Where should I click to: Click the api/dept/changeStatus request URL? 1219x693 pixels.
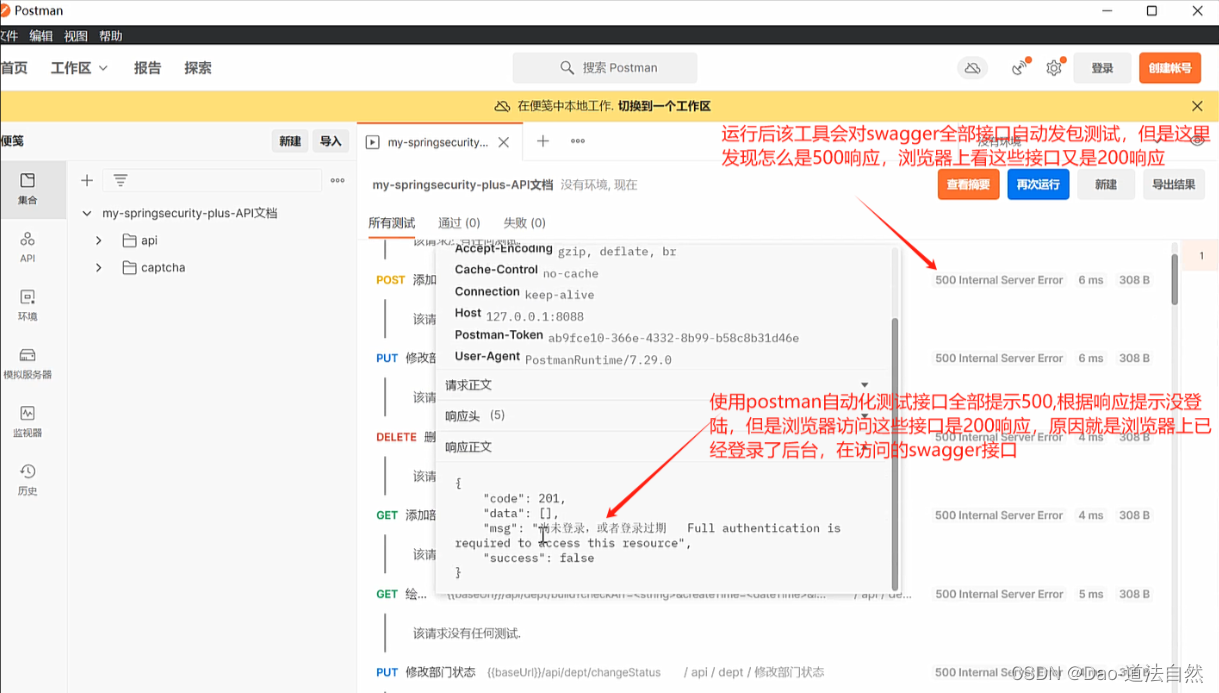tap(575, 672)
